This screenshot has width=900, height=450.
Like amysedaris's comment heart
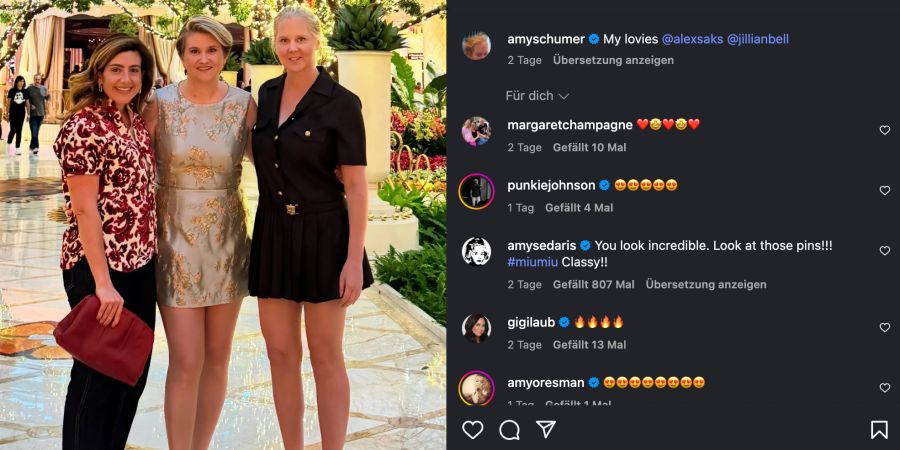tap(885, 251)
